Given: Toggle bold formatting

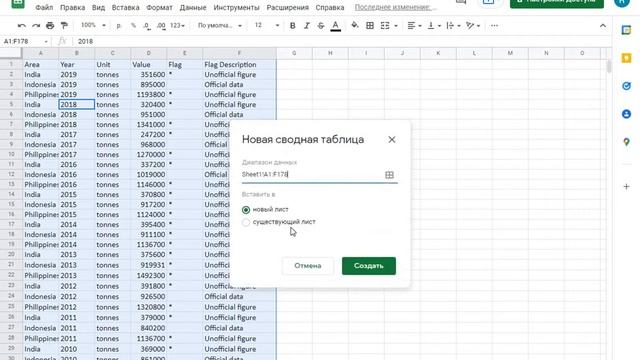Looking at the screenshot, I should tap(292, 26).
